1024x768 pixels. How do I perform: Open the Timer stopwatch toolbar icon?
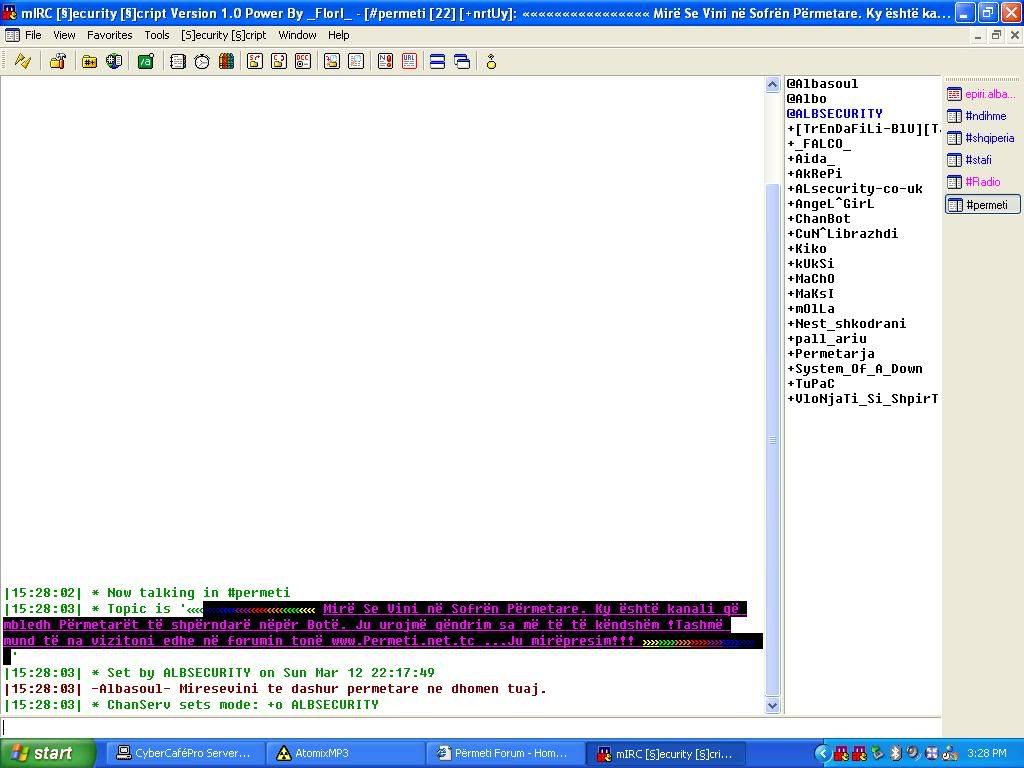[202, 61]
